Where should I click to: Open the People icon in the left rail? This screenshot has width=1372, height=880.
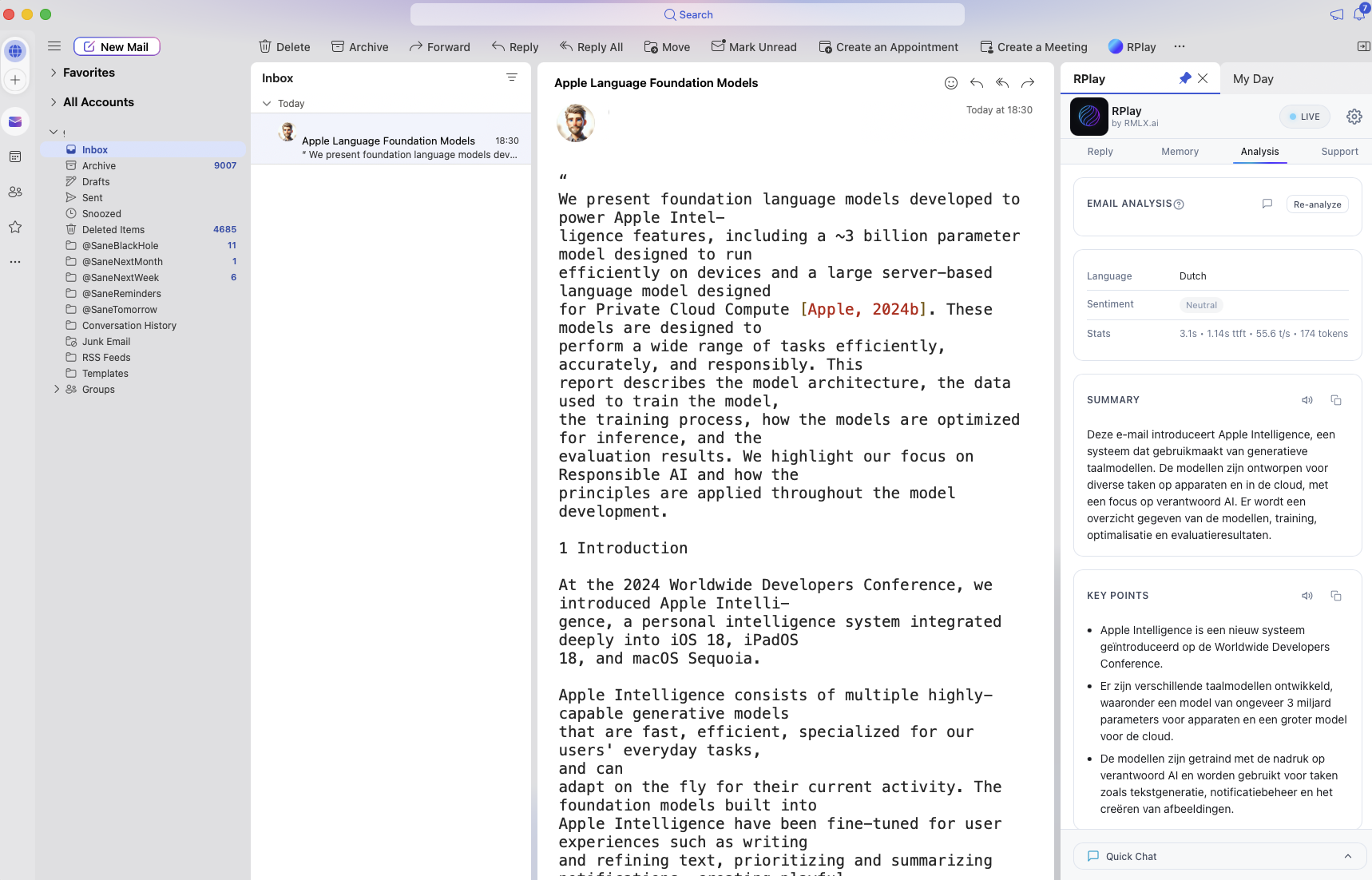click(x=15, y=192)
